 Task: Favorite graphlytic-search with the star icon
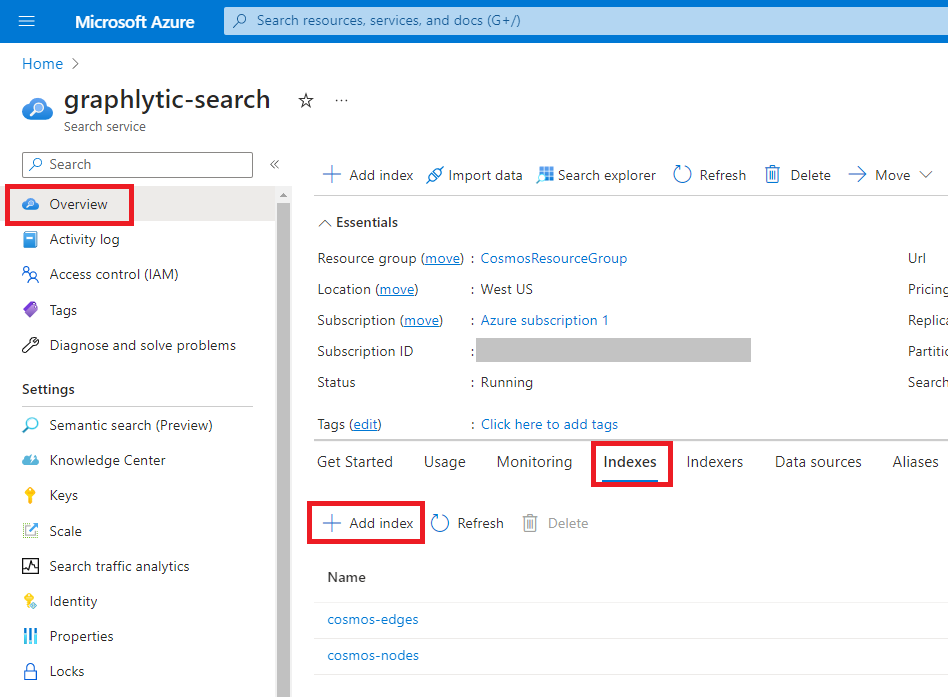click(x=306, y=101)
